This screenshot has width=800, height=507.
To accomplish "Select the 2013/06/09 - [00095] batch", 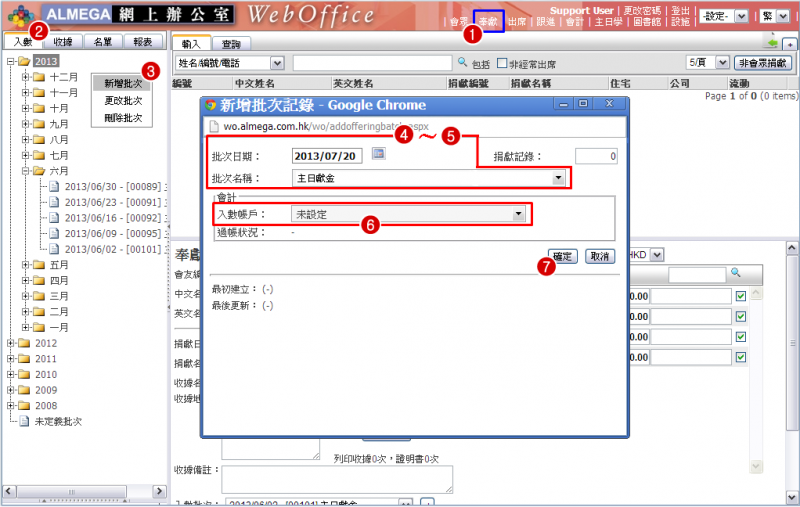I will click(x=112, y=234).
